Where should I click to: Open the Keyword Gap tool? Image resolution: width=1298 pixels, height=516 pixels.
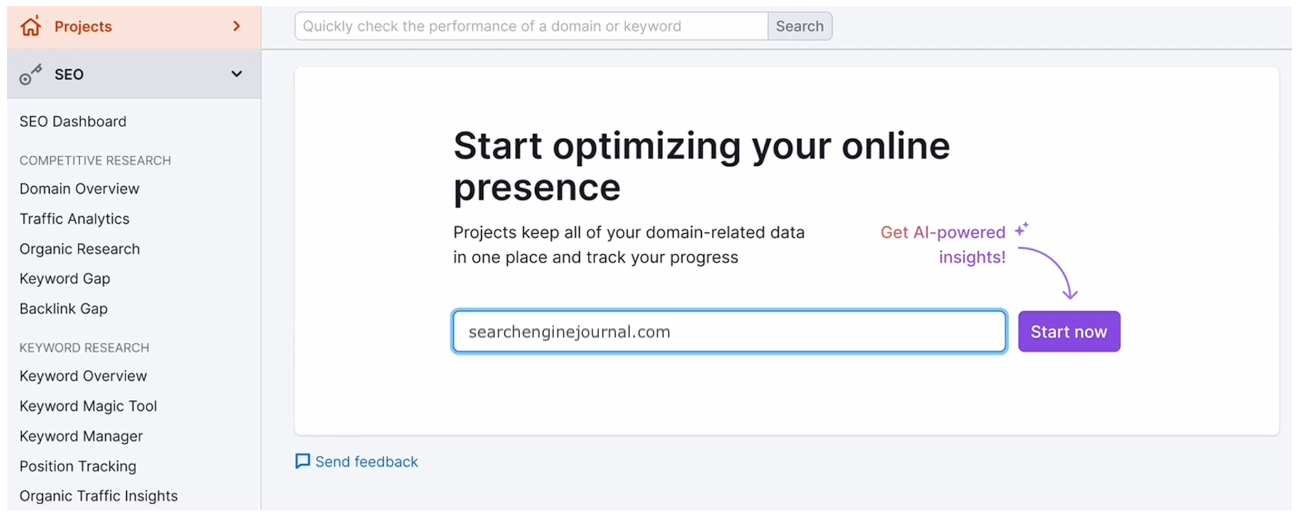(64, 279)
